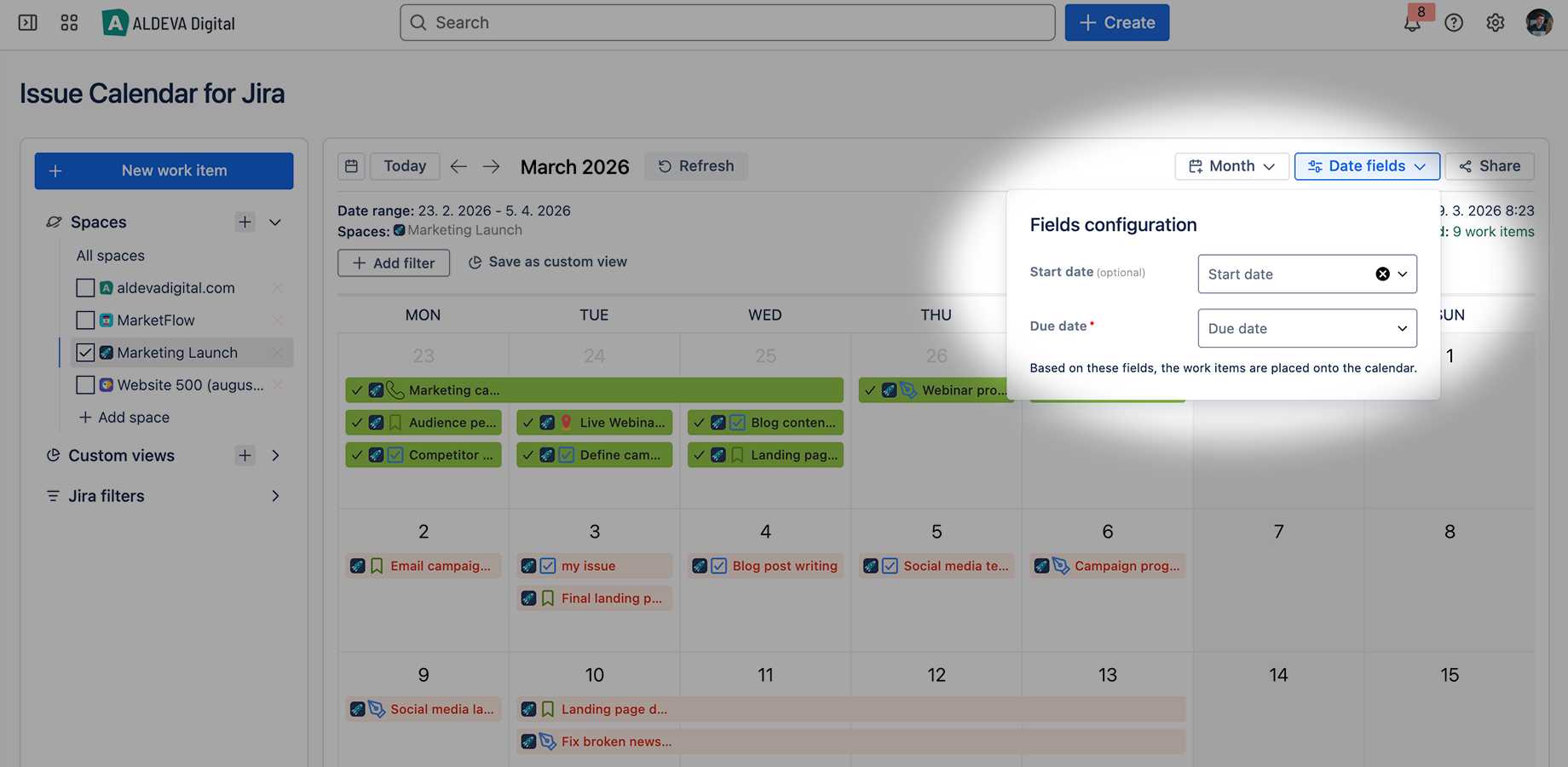The height and width of the screenshot is (767, 1568).
Task: Click the ALDEVA Digital logo
Action: (x=167, y=23)
